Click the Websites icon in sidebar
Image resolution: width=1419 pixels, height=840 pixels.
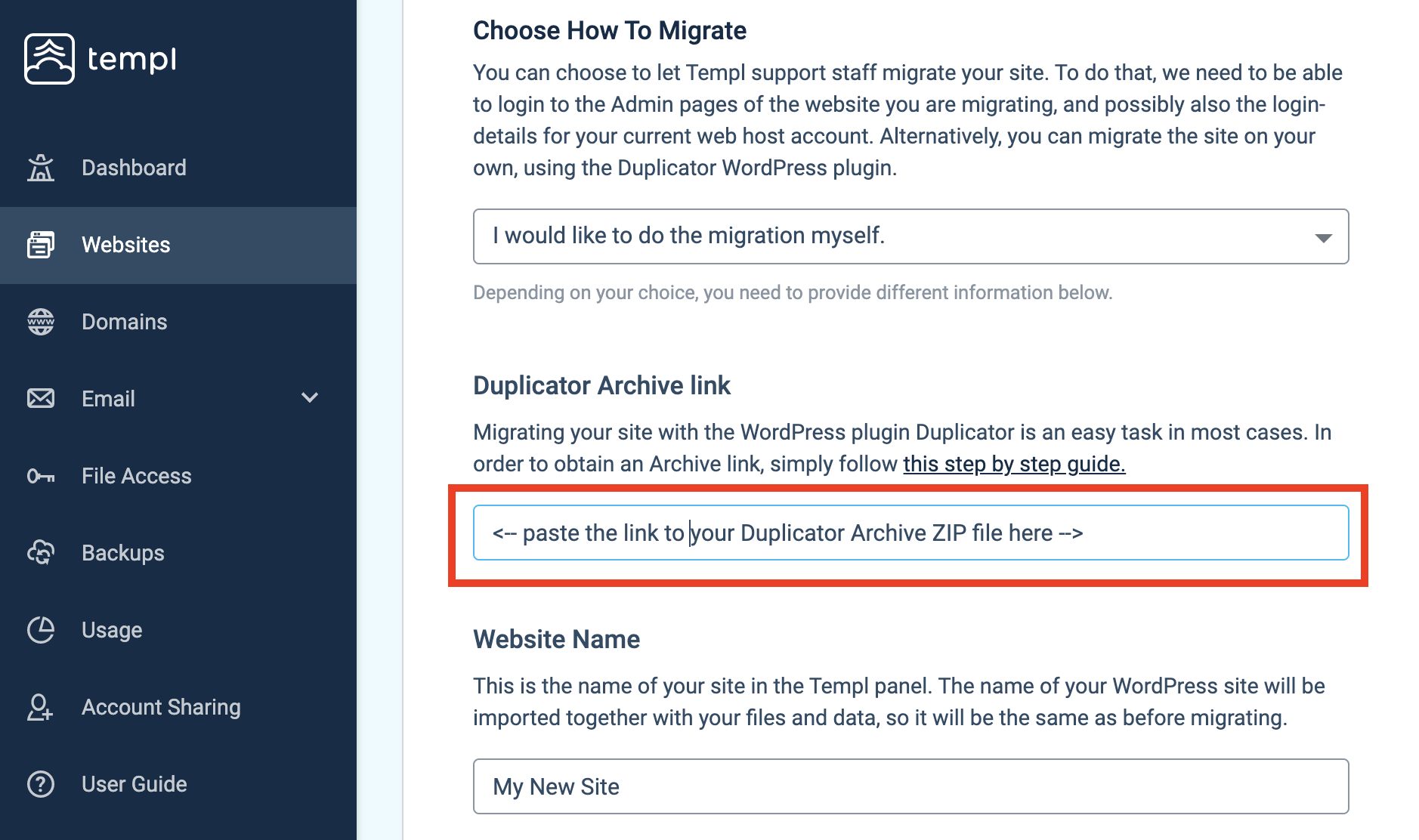tap(41, 245)
